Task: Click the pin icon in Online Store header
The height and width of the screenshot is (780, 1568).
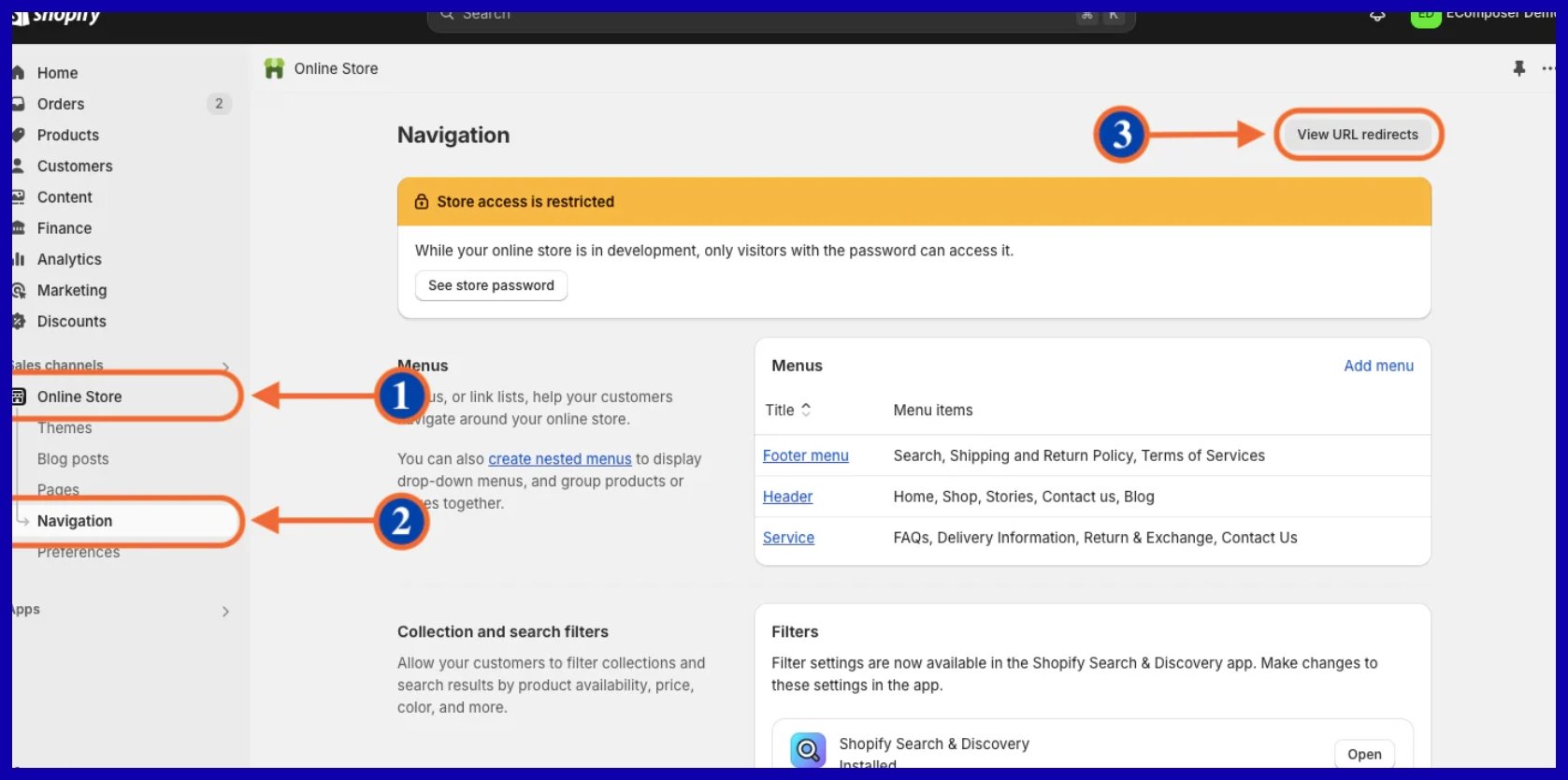Action: click(x=1518, y=68)
